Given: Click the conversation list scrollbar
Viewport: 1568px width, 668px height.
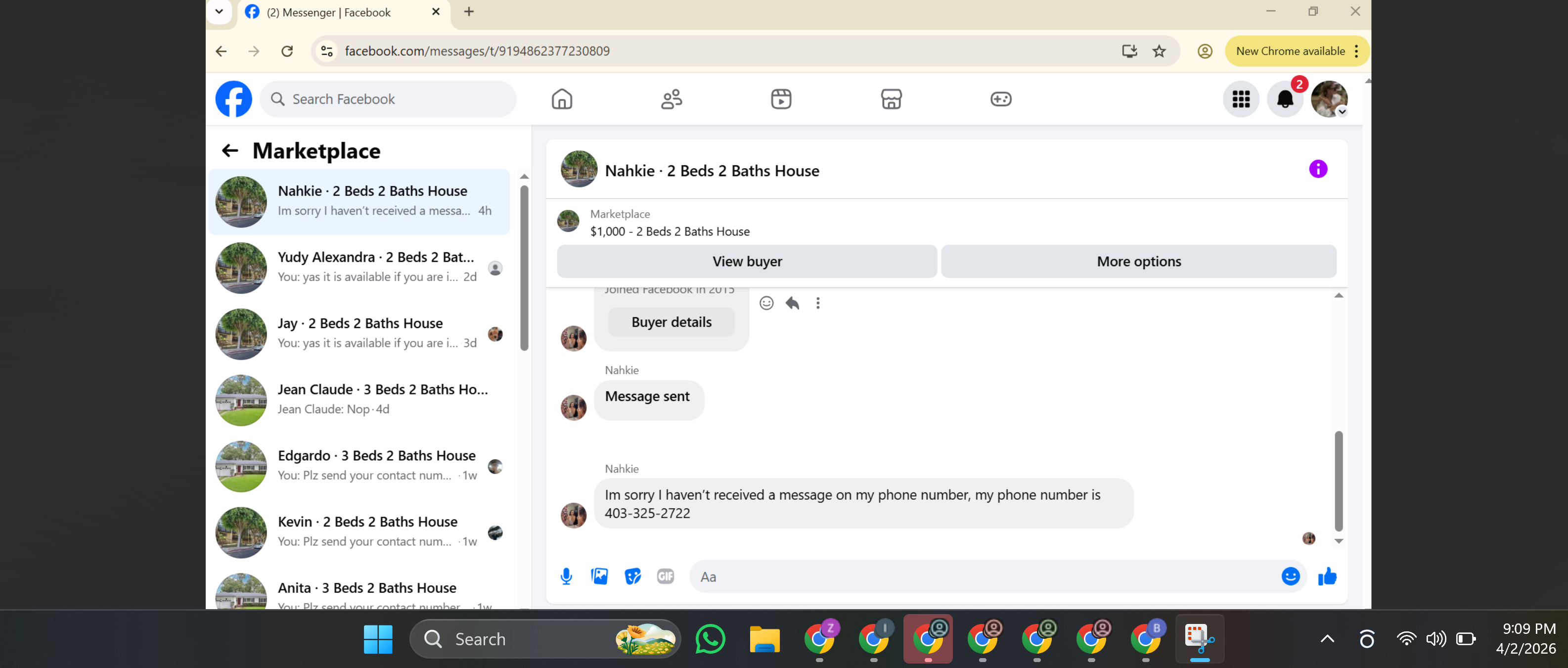Looking at the screenshot, I should [524, 268].
